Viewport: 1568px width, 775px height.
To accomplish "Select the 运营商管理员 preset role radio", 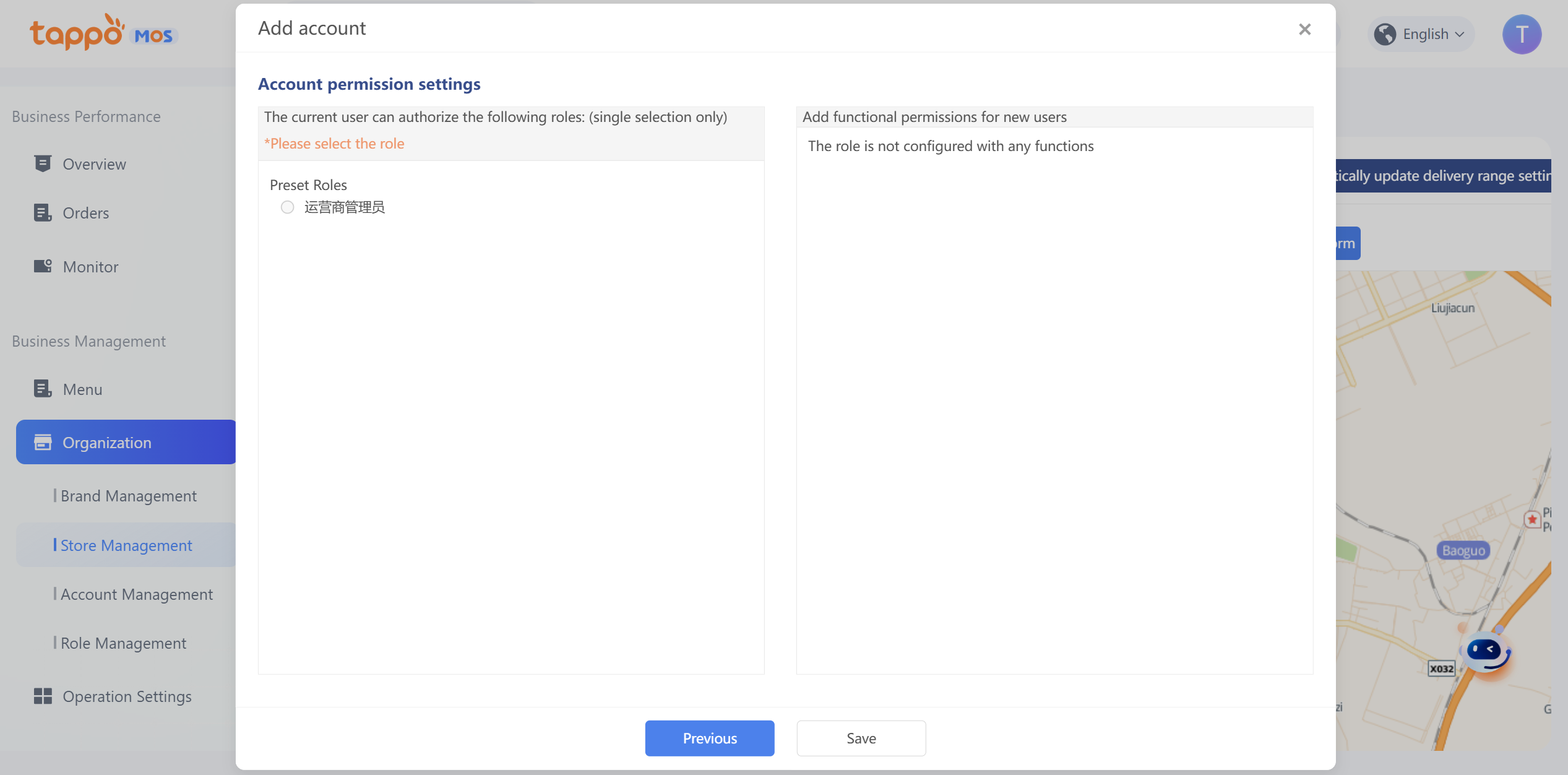I will (x=287, y=207).
